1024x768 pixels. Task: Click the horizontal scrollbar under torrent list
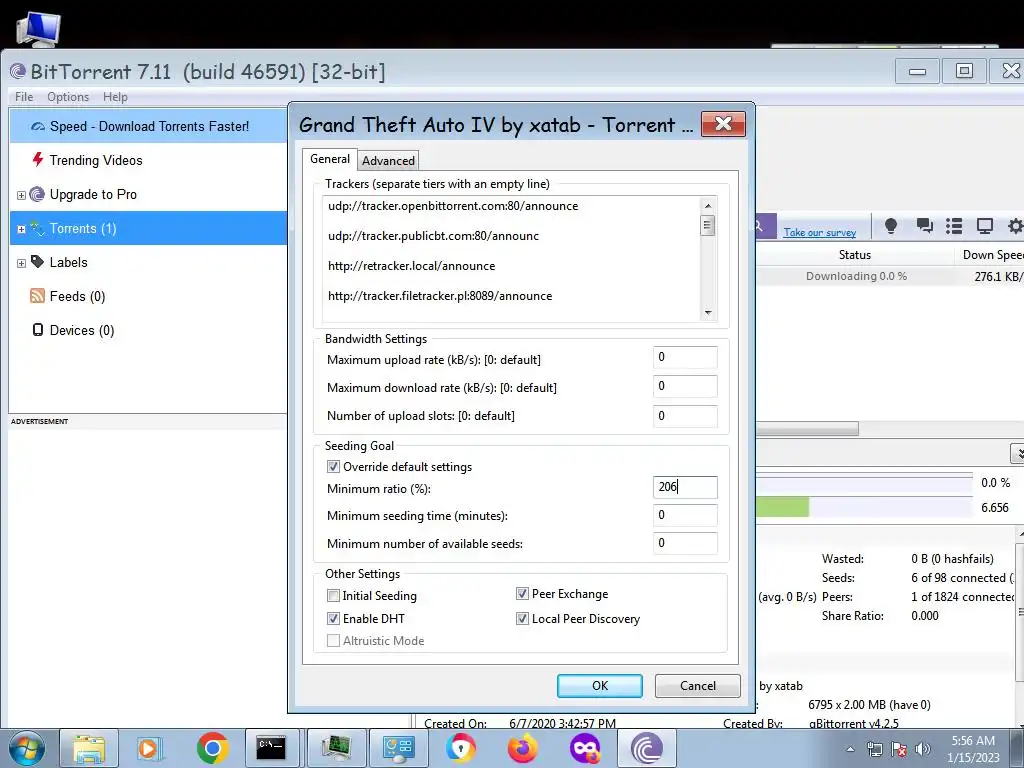tap(807, 429)
